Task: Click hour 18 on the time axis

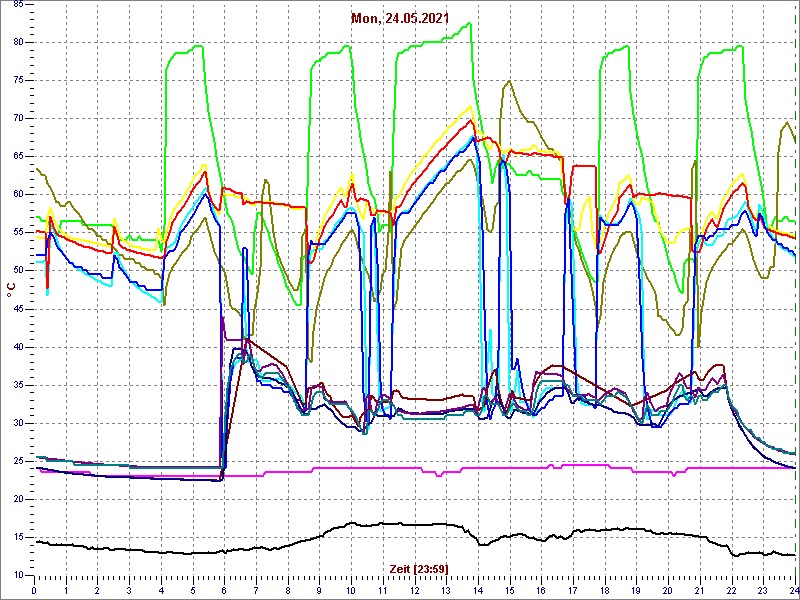Action: pos(605,591)
